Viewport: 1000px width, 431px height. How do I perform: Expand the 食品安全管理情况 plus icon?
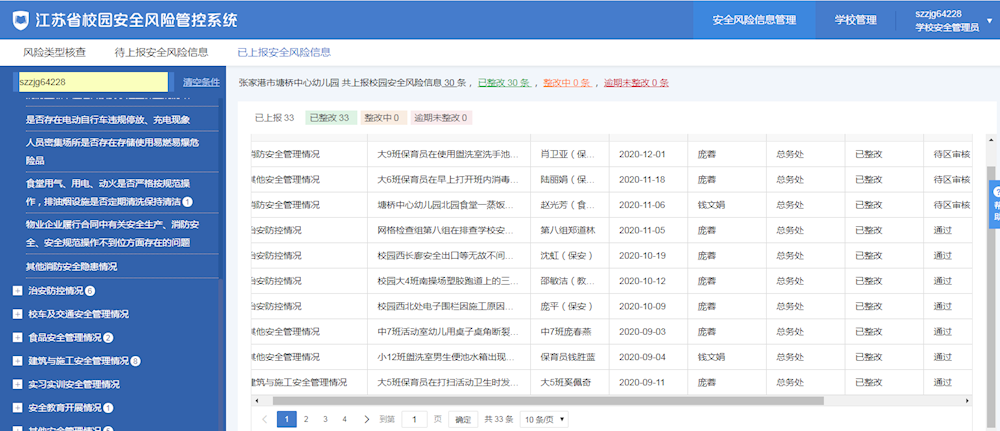click(x=17, y=338)
